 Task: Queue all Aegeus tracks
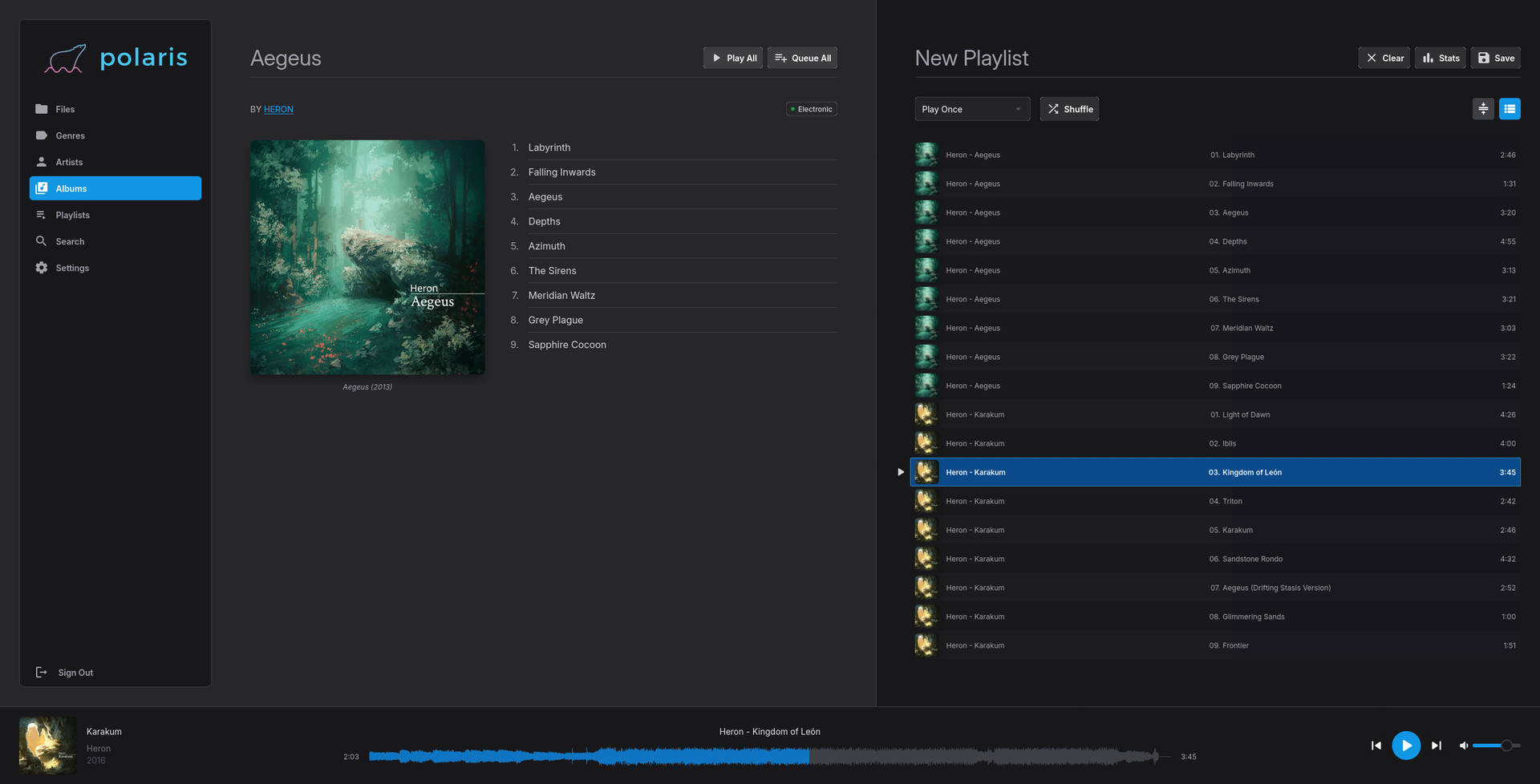click(802, 58)
